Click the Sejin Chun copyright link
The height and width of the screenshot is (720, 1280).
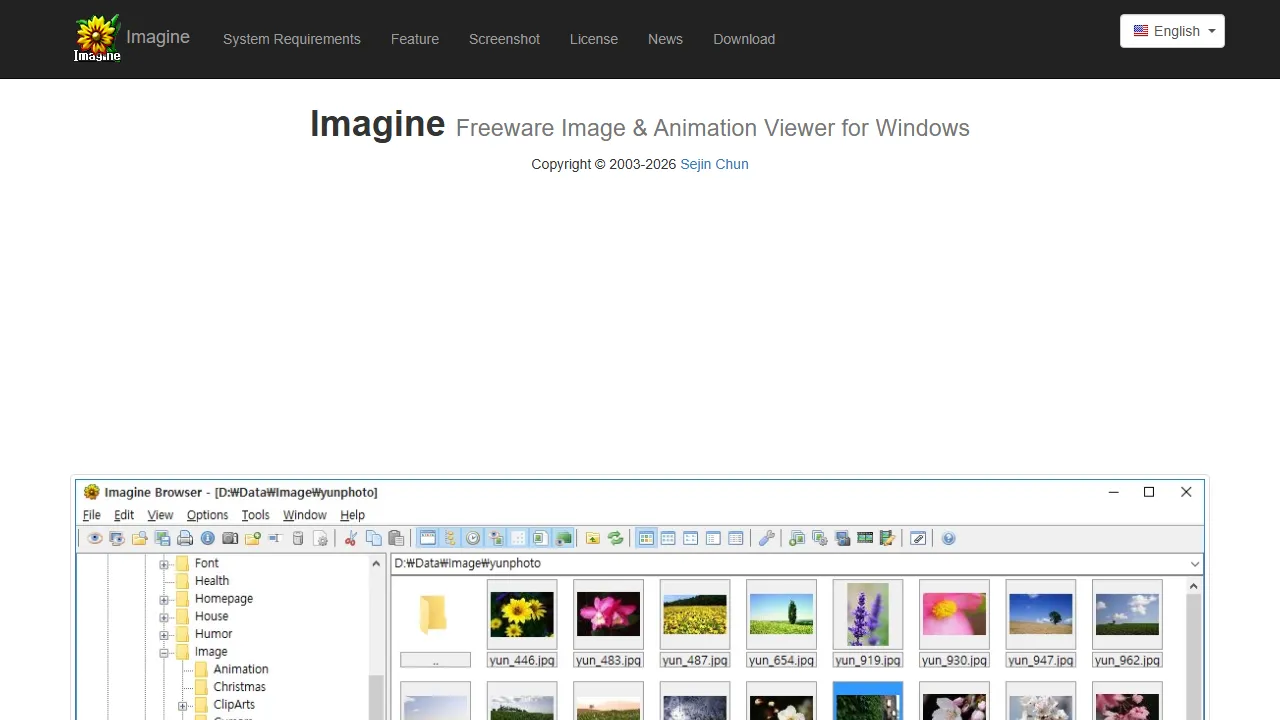click(714, 164)
